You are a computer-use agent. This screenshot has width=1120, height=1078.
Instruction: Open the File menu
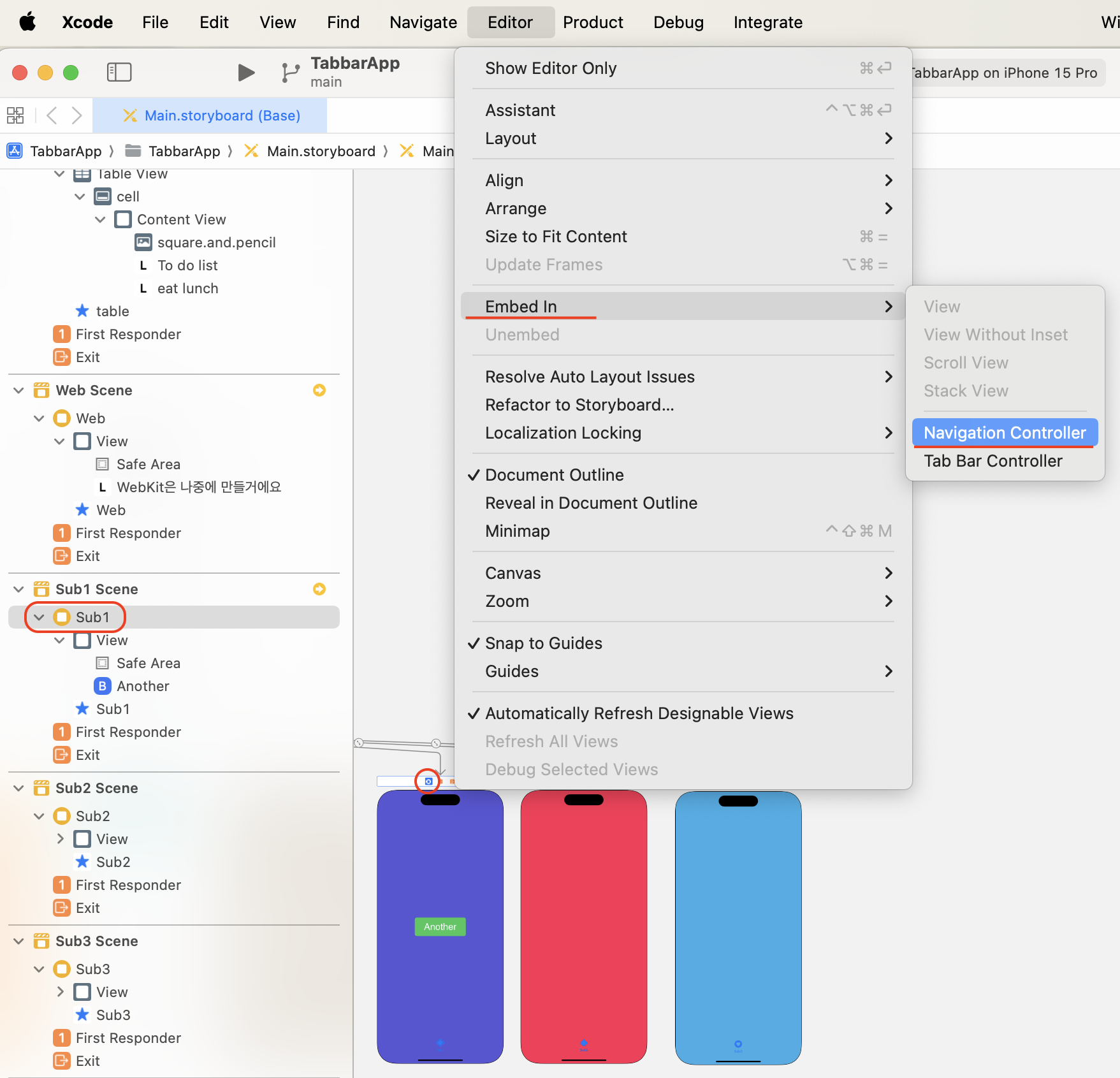[x=156, y=22]
